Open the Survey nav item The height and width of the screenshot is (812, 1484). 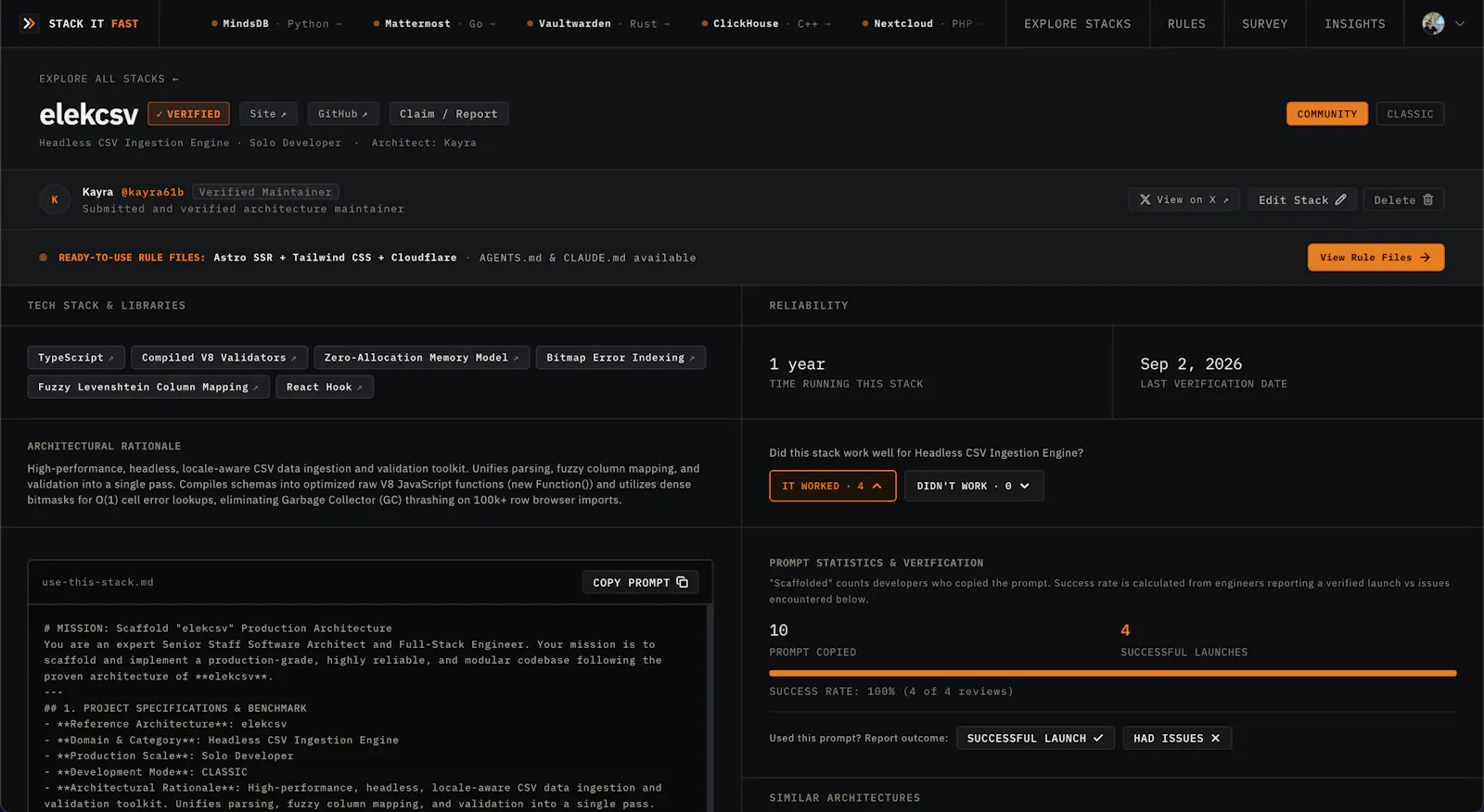pyautogui.click(x=1264, y=24)
